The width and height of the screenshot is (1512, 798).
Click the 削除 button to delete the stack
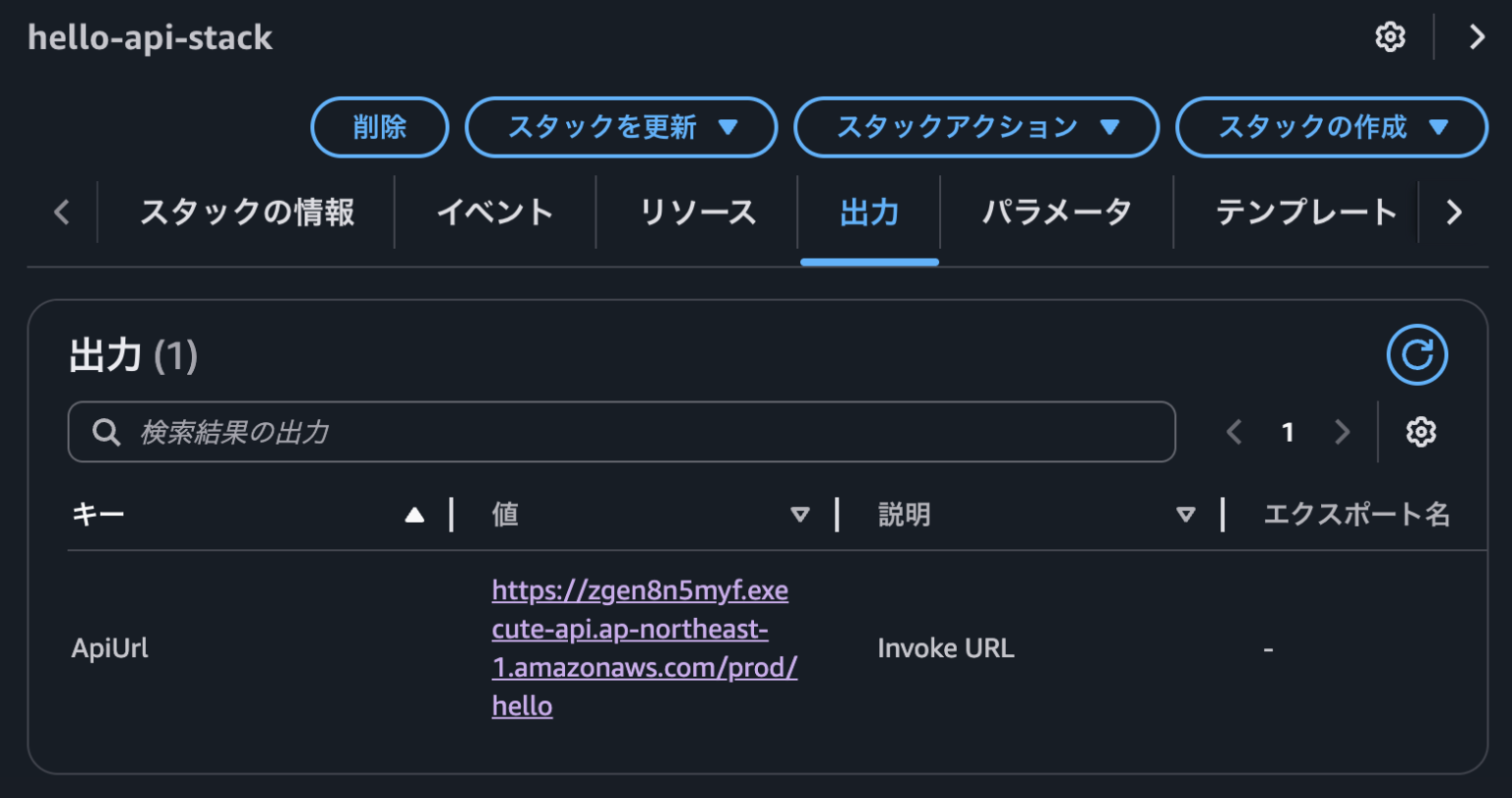click(379, 127)
